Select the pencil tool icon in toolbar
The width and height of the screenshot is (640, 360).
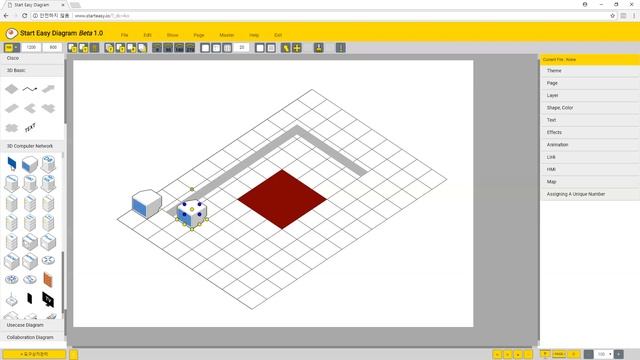tap(286, 48)
